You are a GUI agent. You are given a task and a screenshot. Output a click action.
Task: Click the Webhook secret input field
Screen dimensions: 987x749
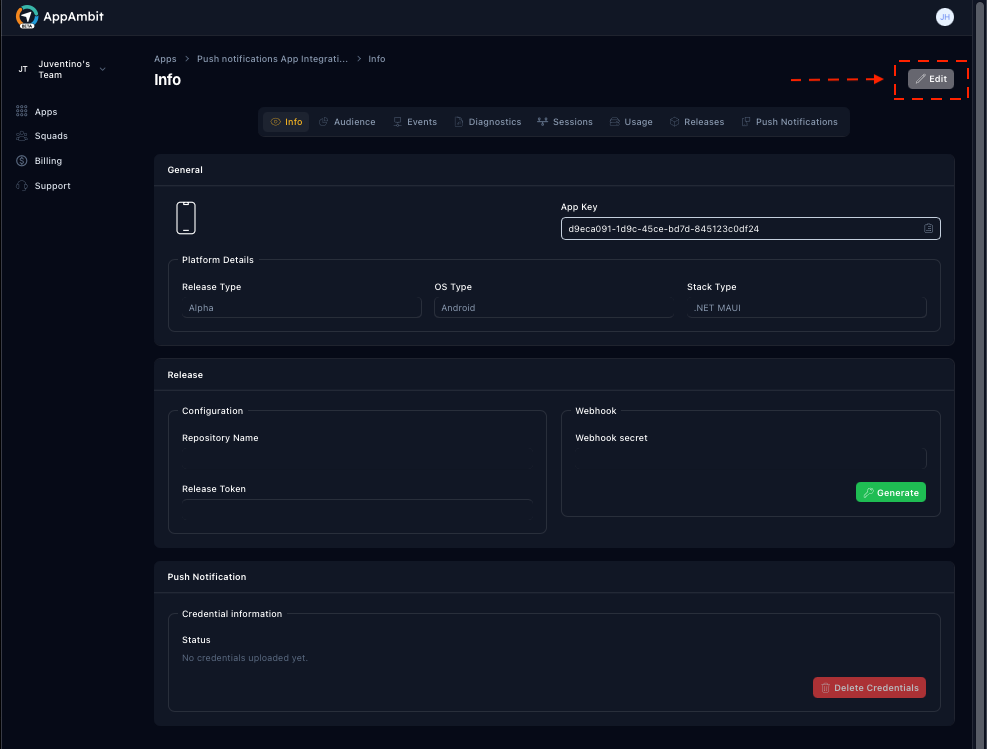tap(750, 459)
